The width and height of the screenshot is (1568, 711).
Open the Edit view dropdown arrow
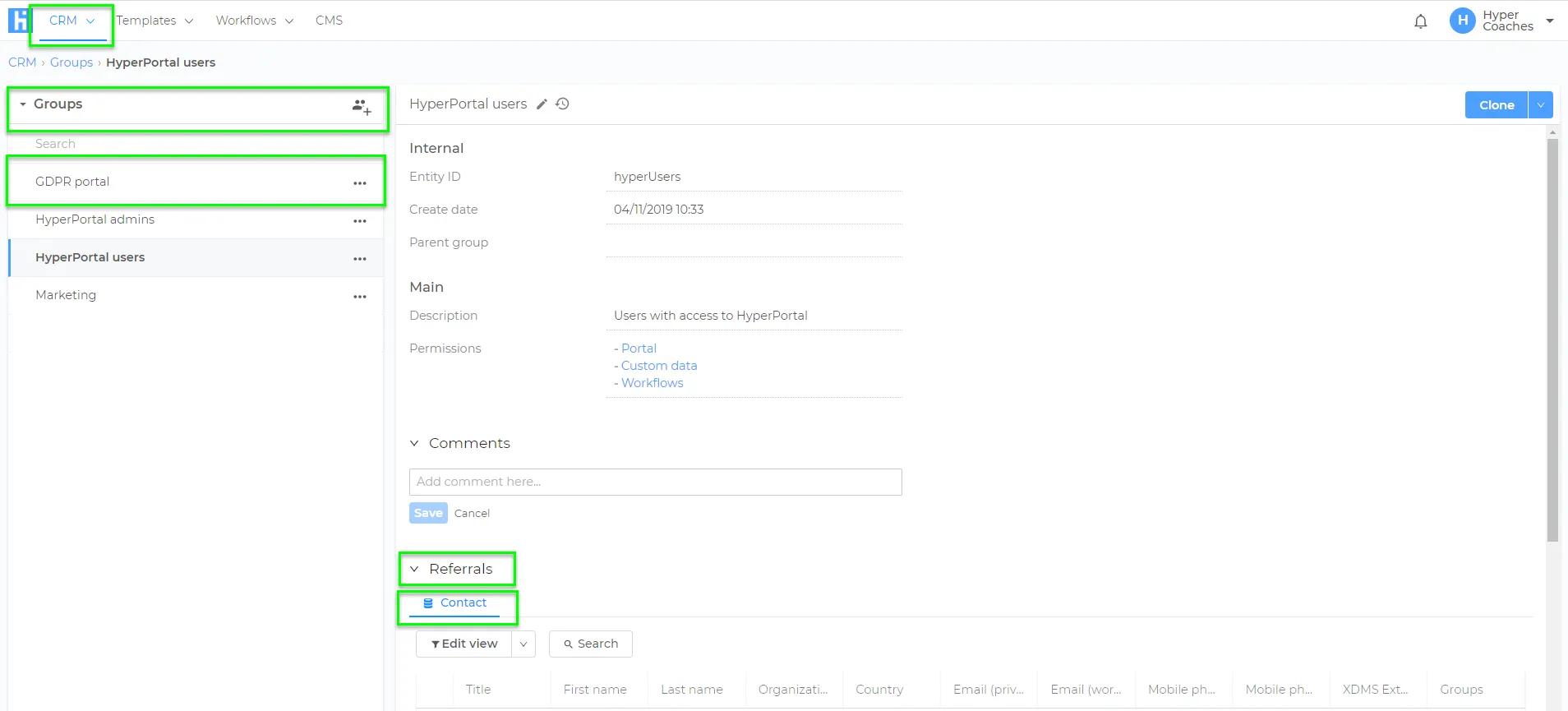tap(523, 644)
